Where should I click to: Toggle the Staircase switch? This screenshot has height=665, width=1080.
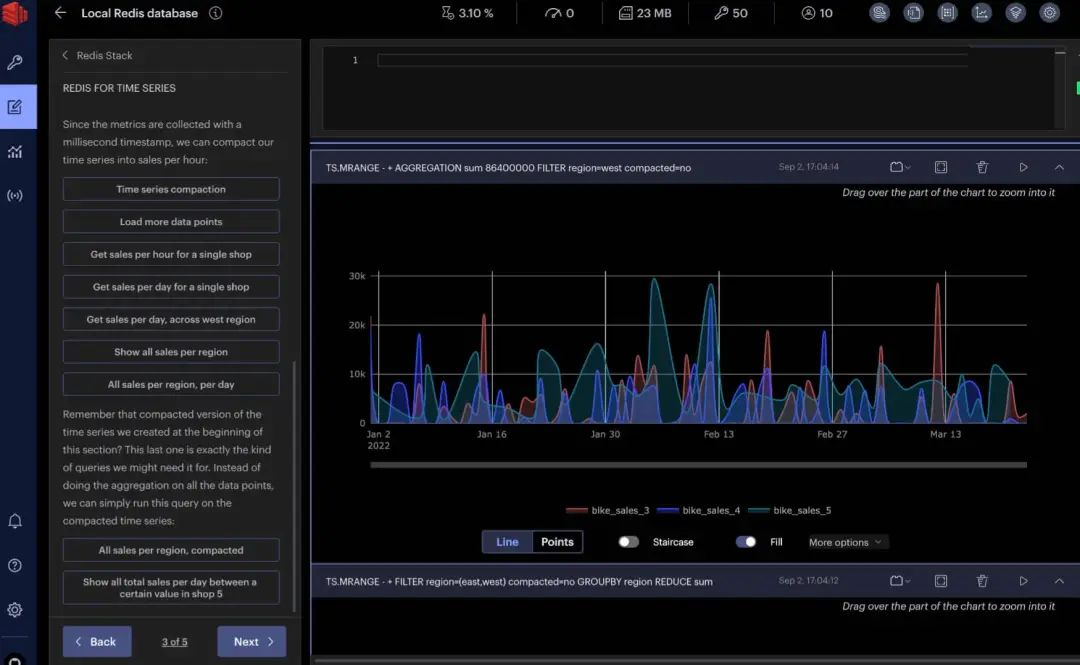coord(628,542)
